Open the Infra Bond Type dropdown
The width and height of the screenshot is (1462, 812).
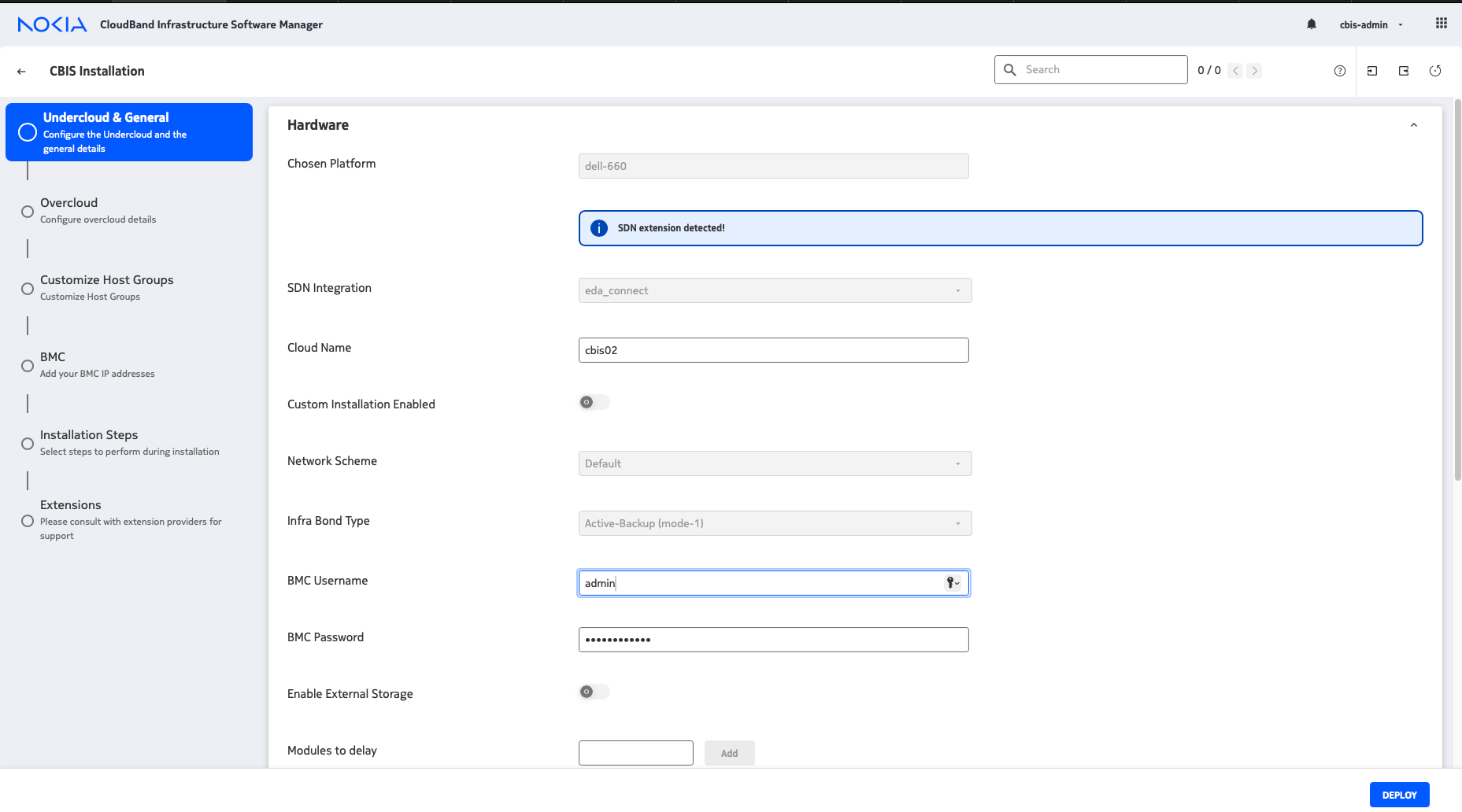point(775,523)
